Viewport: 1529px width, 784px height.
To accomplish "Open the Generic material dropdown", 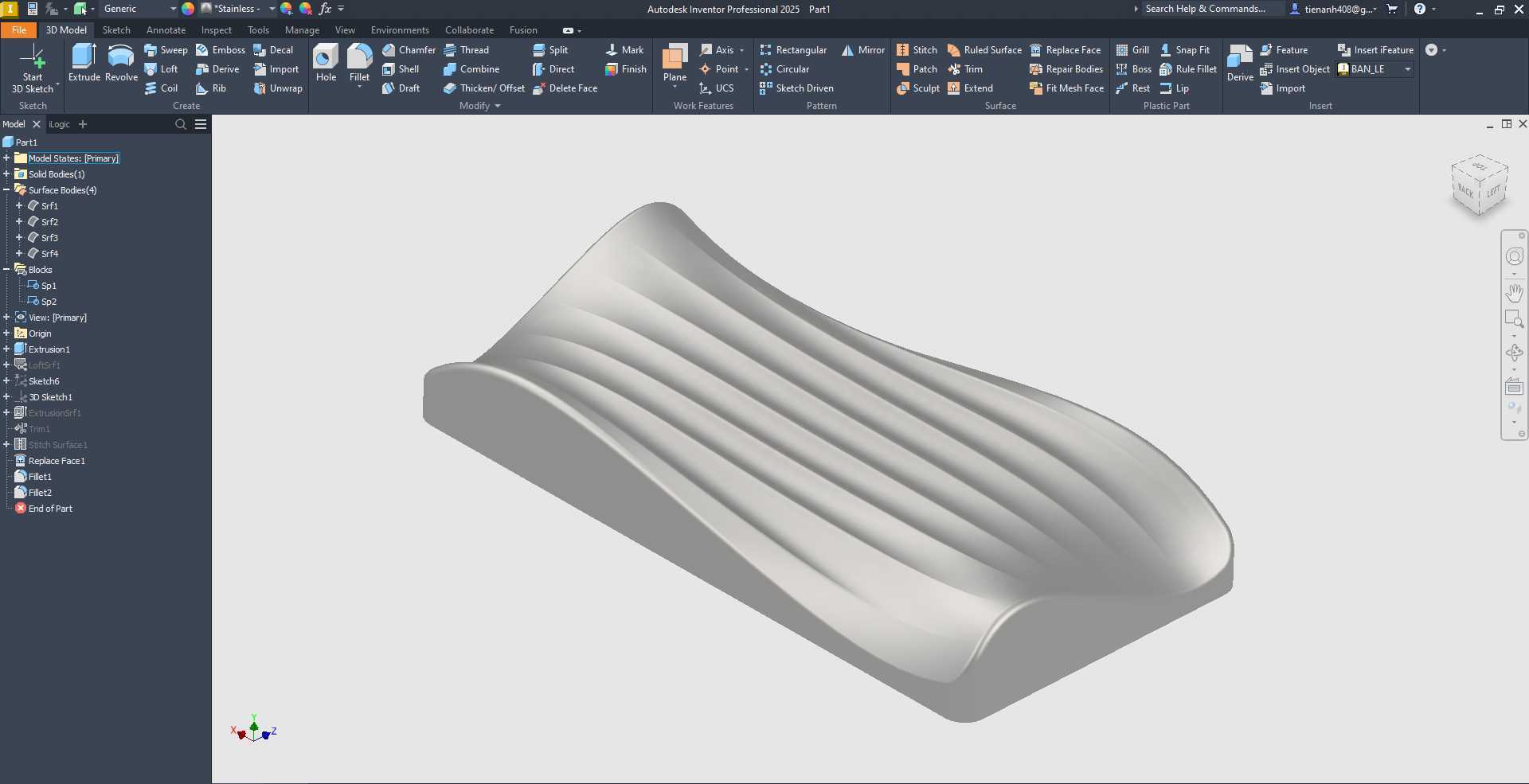I will pos(139,9).
